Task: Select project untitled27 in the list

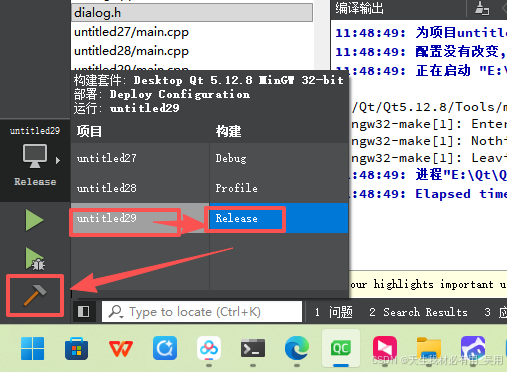Action: pyautogui.click(x=140, y=158)
